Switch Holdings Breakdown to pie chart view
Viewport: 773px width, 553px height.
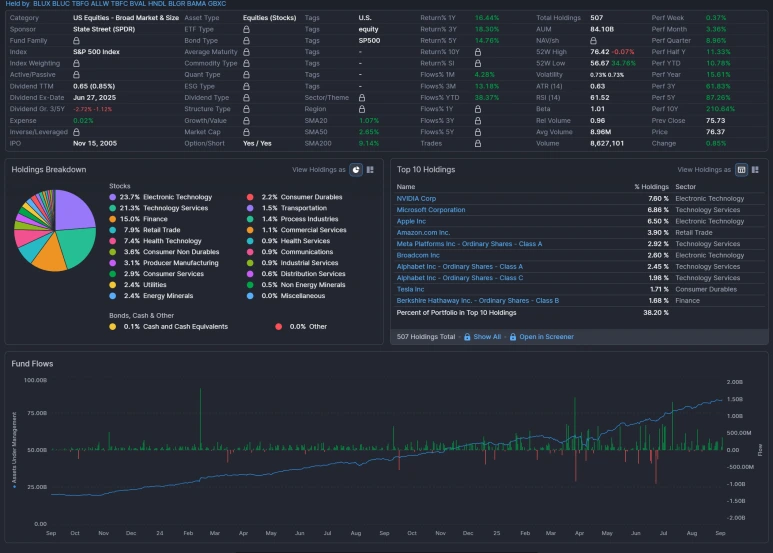tap(356, 170)
